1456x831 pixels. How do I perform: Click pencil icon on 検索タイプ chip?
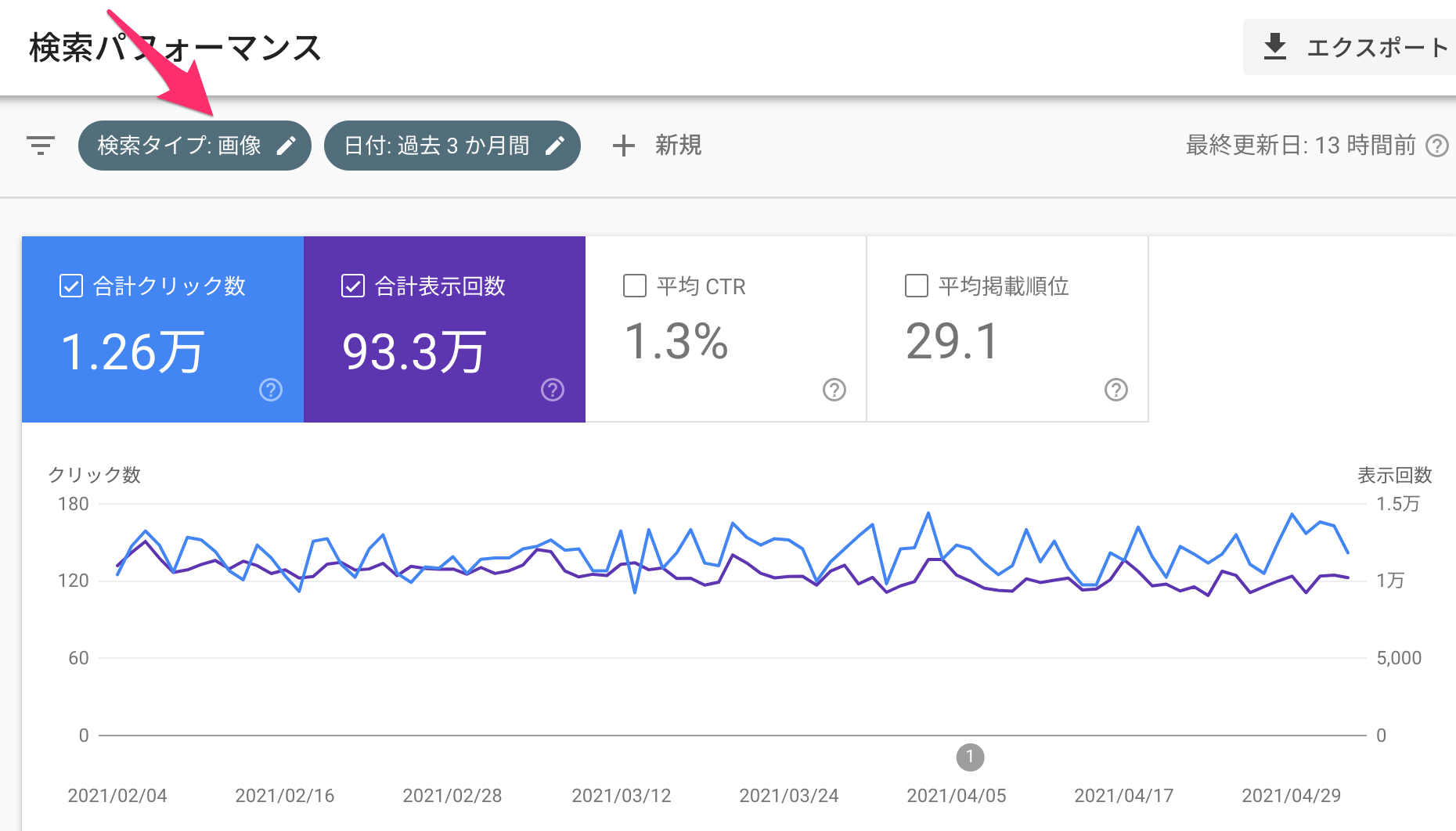click(x=287, y=146)
